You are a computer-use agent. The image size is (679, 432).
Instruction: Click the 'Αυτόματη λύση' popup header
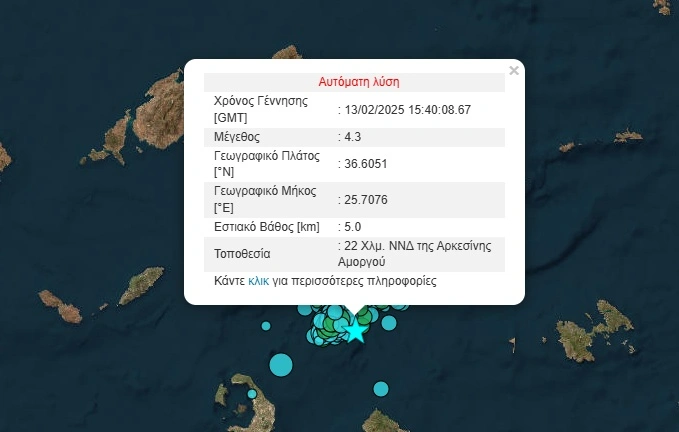click(x=358, y=82)
